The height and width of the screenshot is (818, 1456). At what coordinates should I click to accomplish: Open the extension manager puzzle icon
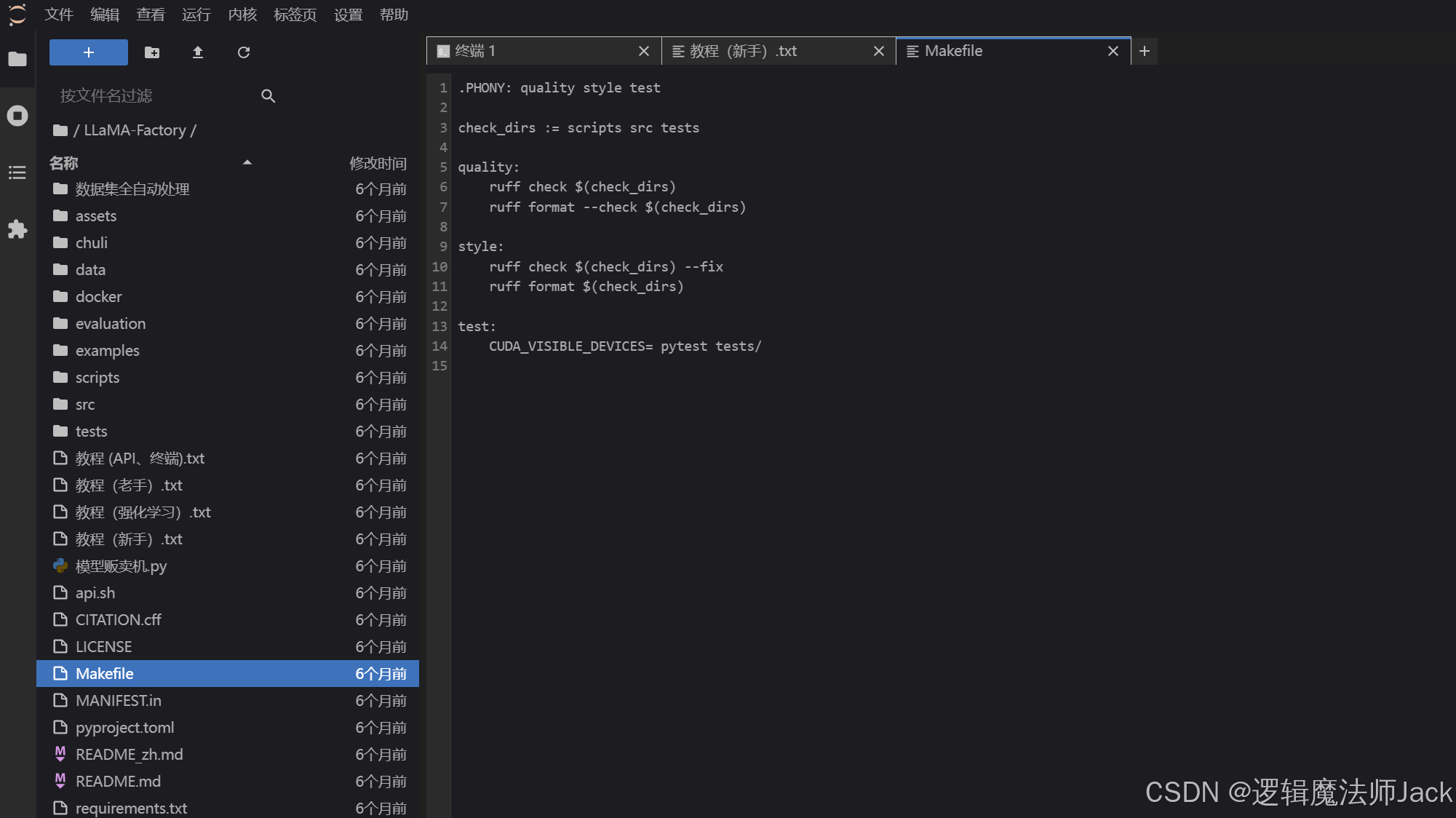click(17, 229)
